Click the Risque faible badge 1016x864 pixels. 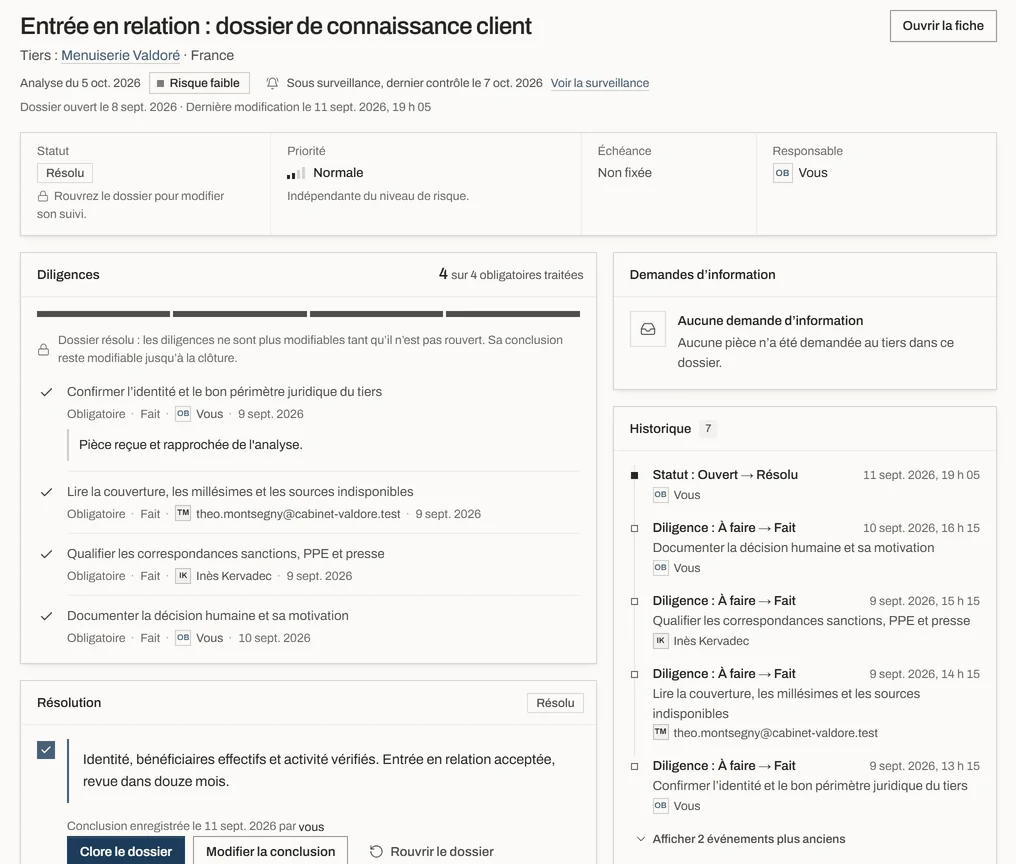(199, 83)
